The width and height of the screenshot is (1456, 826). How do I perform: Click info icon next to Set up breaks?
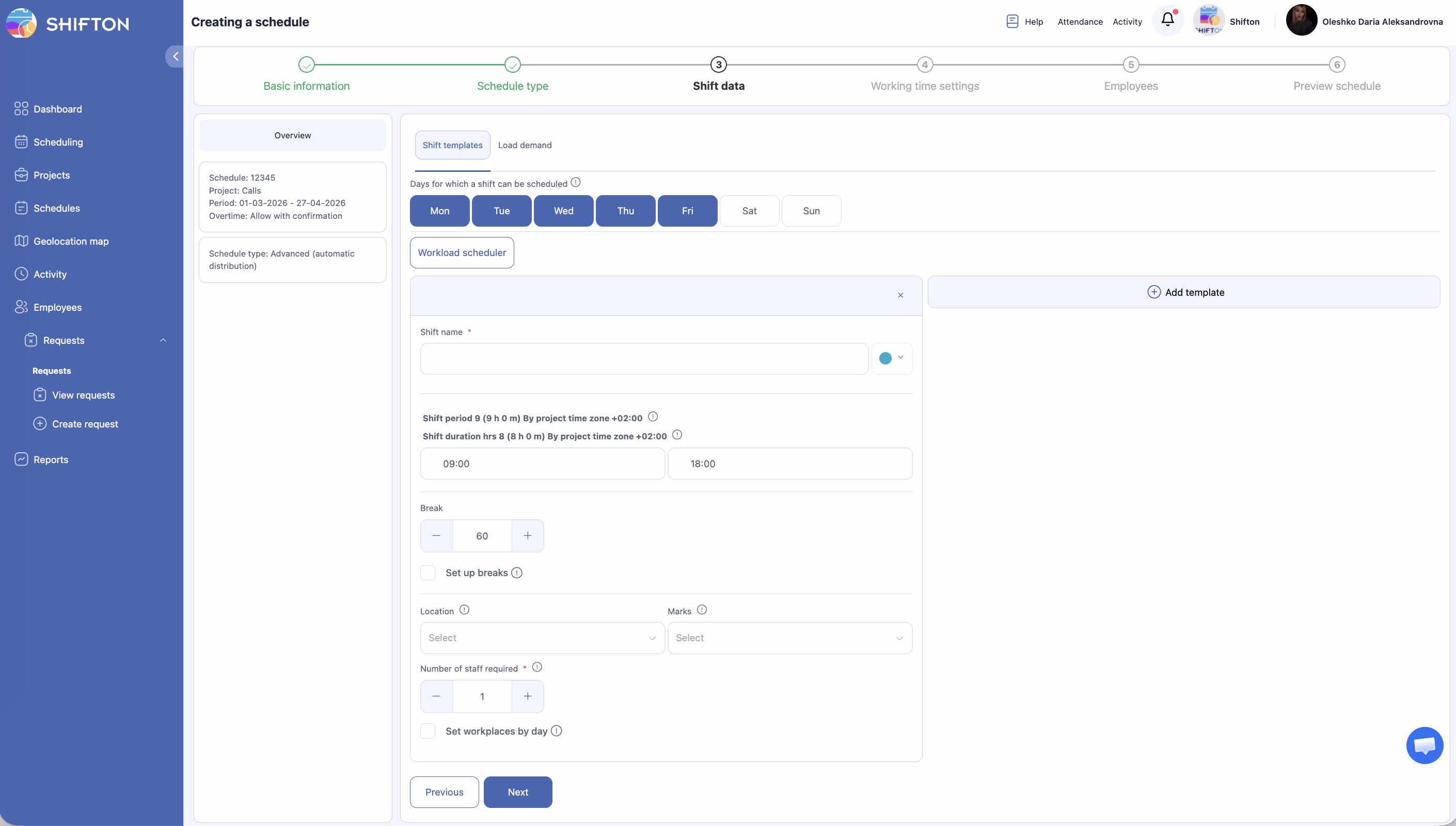[x=517, y=573]
